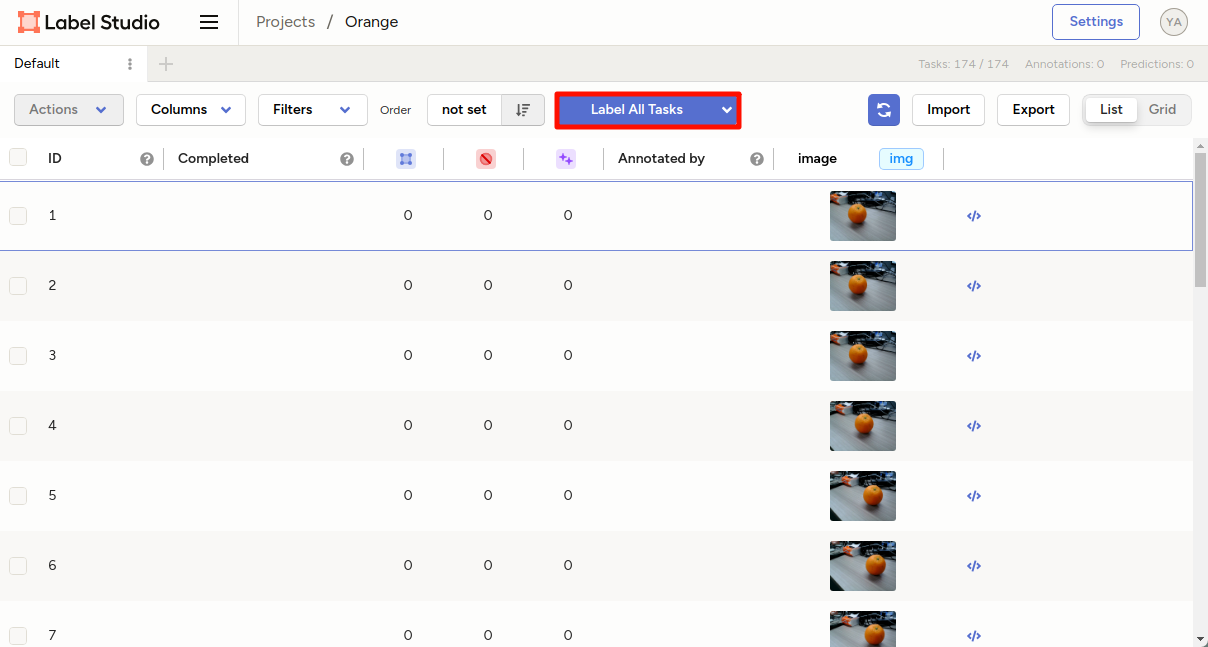
Task: Open the YA user avatar menu
Action: (x=1174, y=22)
